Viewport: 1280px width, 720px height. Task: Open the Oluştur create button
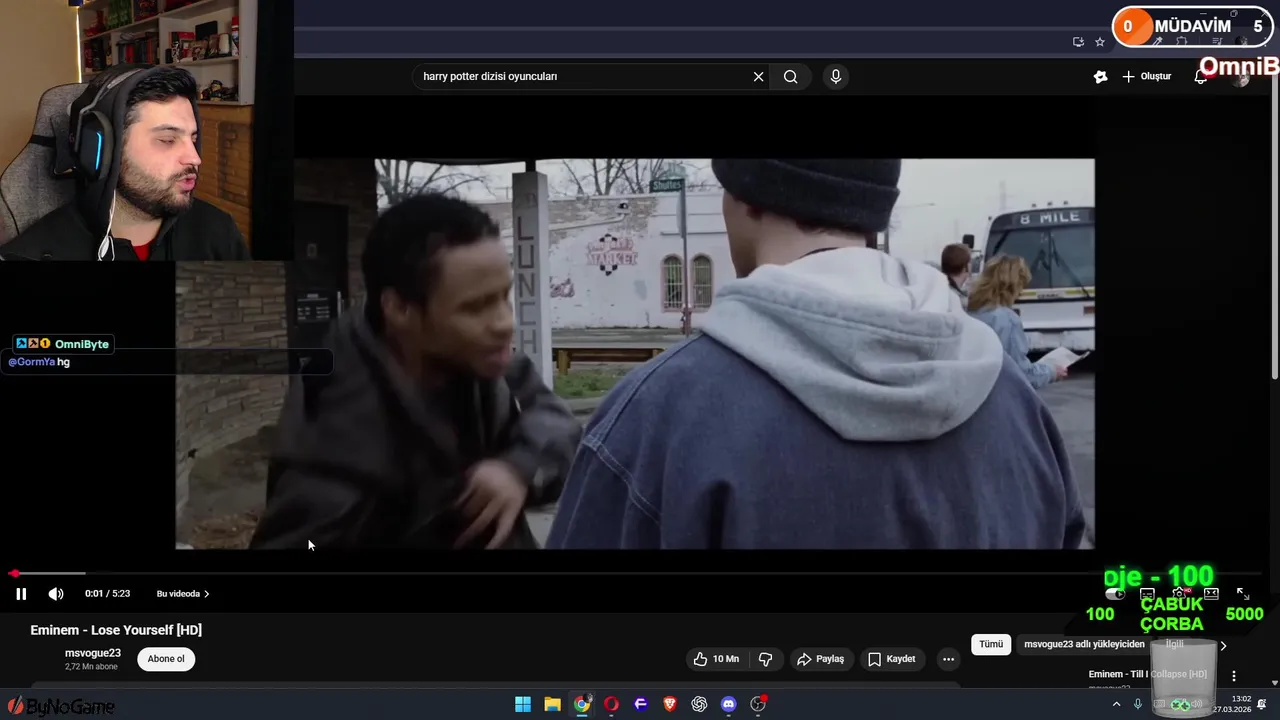[1146, 77]
